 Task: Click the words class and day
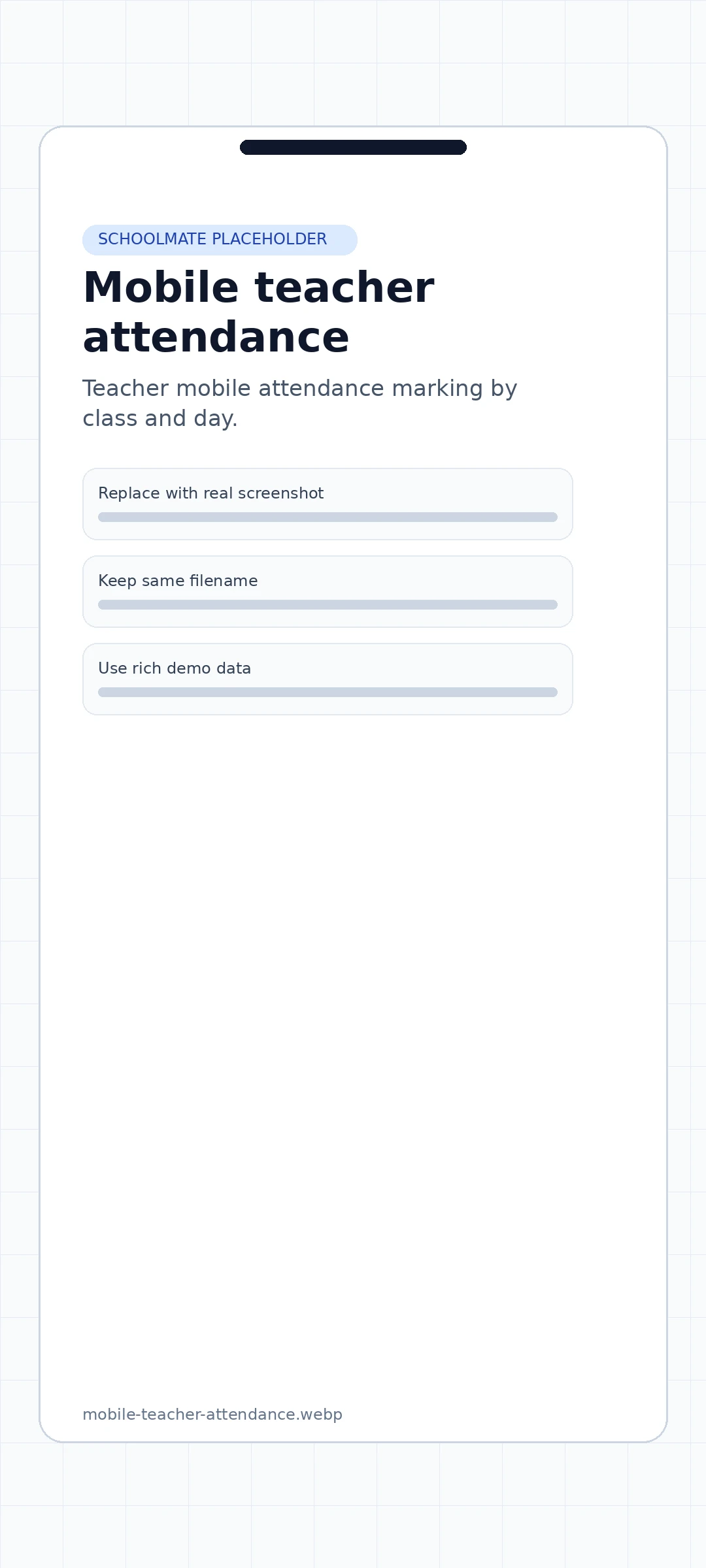160,419
